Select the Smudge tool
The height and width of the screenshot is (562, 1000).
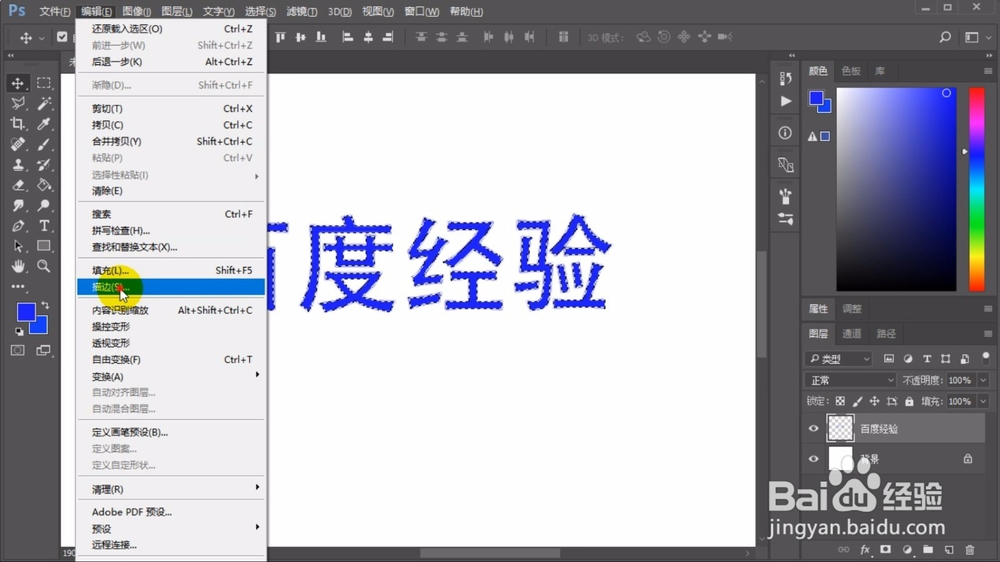click(x=17, y=205)
